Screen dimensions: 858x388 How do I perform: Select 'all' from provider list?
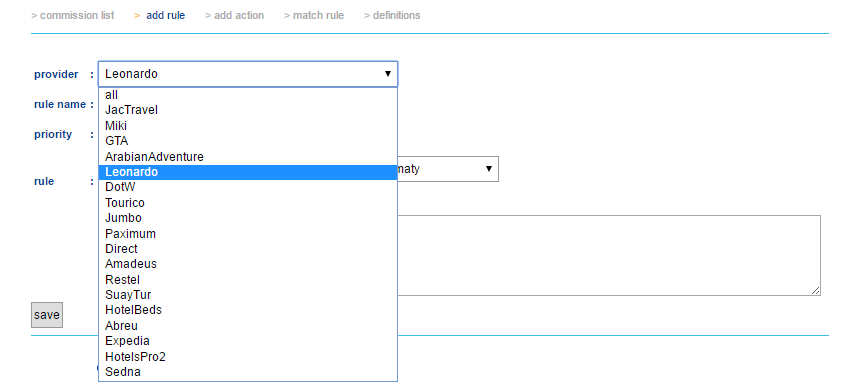pos(248,95)
